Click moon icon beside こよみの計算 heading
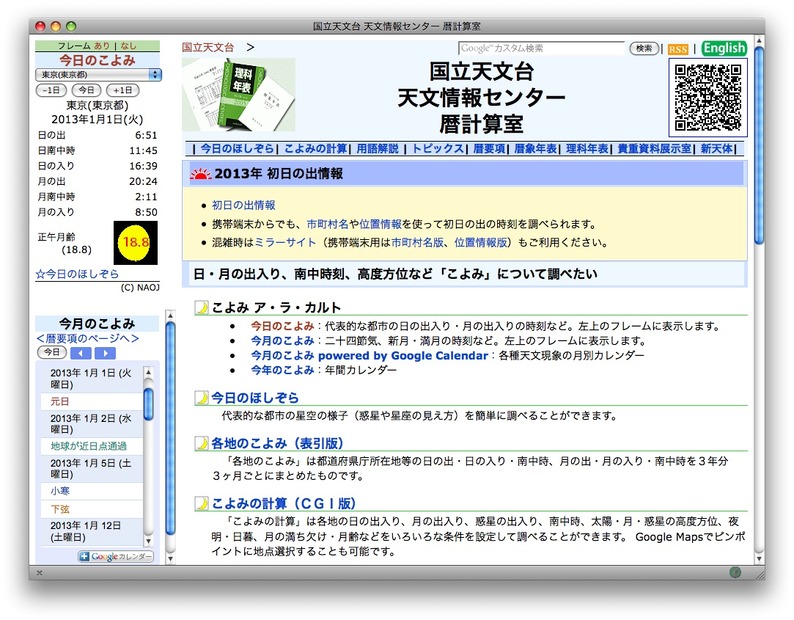The height and width of the screenshot is (620, 794). click(202, 503)
